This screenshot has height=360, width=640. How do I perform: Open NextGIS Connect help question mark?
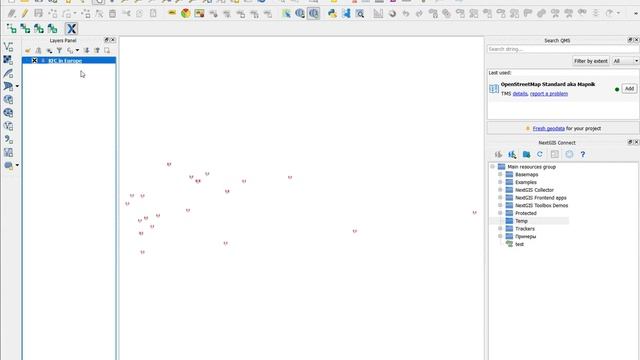[x=582, y=154]
